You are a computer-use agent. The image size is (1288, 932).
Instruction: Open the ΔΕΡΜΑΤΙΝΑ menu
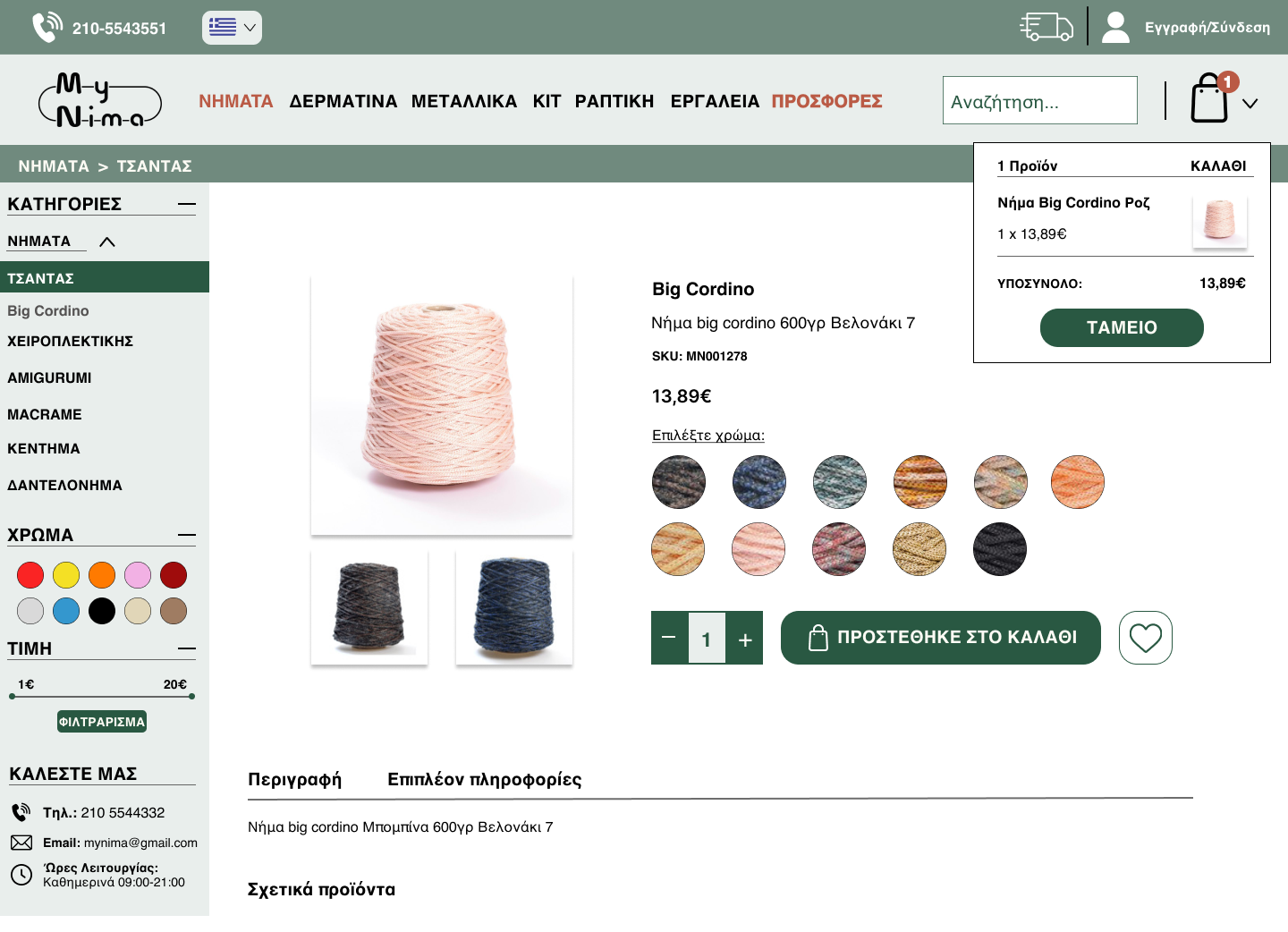point(343,101)
